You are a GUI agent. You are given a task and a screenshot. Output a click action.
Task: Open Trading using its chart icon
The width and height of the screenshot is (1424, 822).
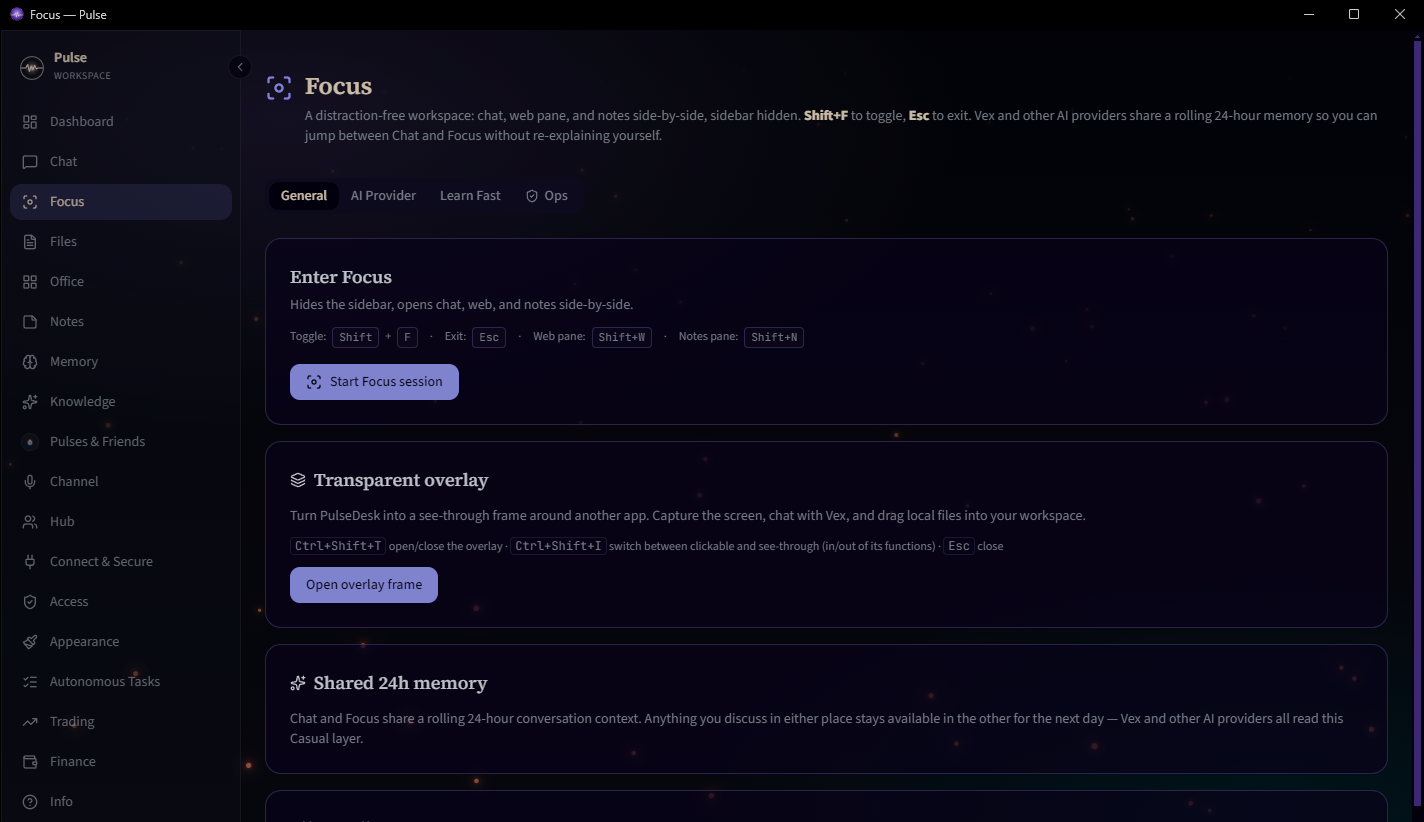point(30,722)
